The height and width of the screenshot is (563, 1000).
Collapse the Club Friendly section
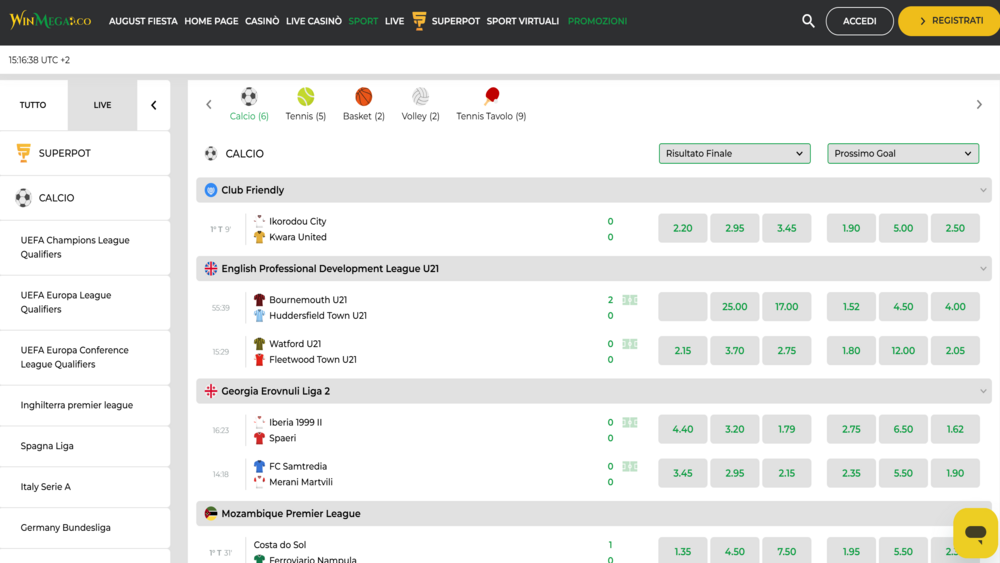pyautogui.click(x=983, y=190)
